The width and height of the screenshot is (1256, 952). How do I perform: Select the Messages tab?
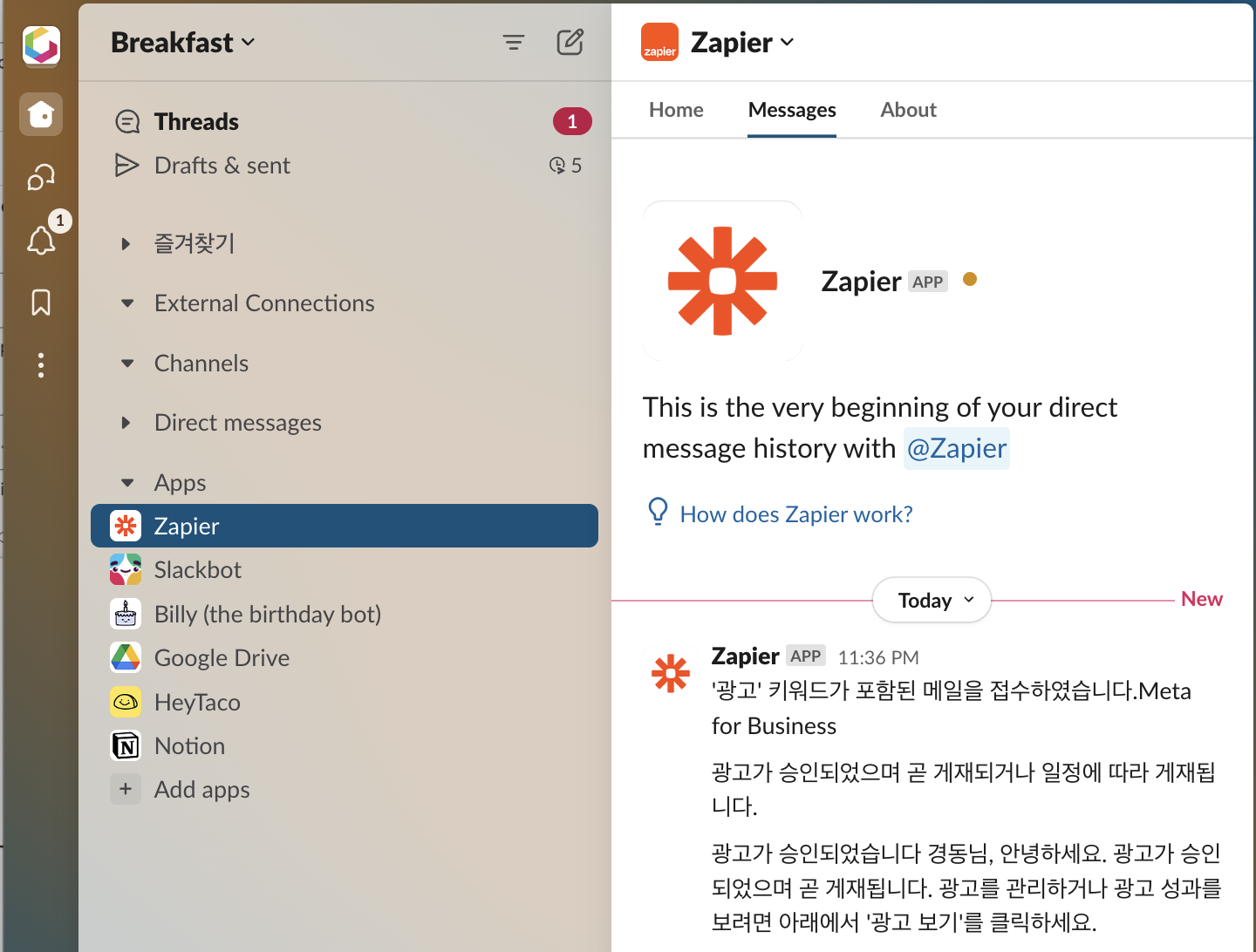click(x=792, y=110)
